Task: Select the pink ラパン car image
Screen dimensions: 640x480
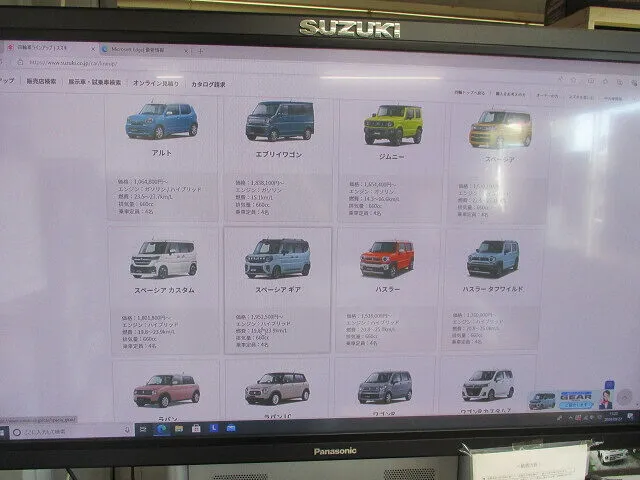Action: (x=167, y=390)
